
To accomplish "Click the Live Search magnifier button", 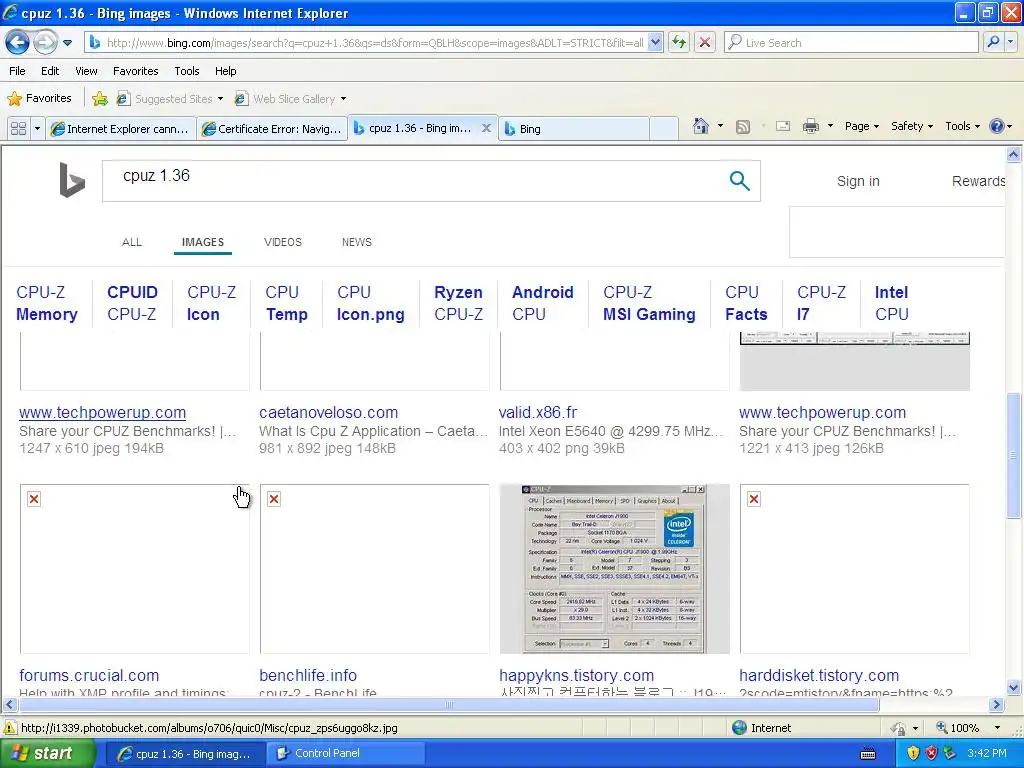I will coord(994,42).
